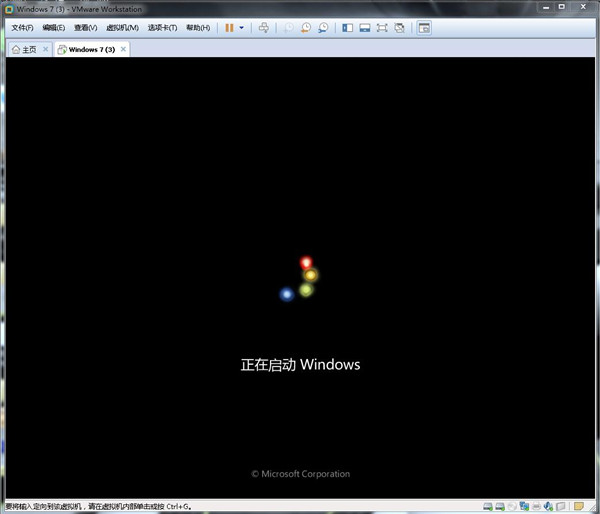The image size is (600, 514).
Task: Minimize the VMware Workstation window
Action: pos(546,7)
